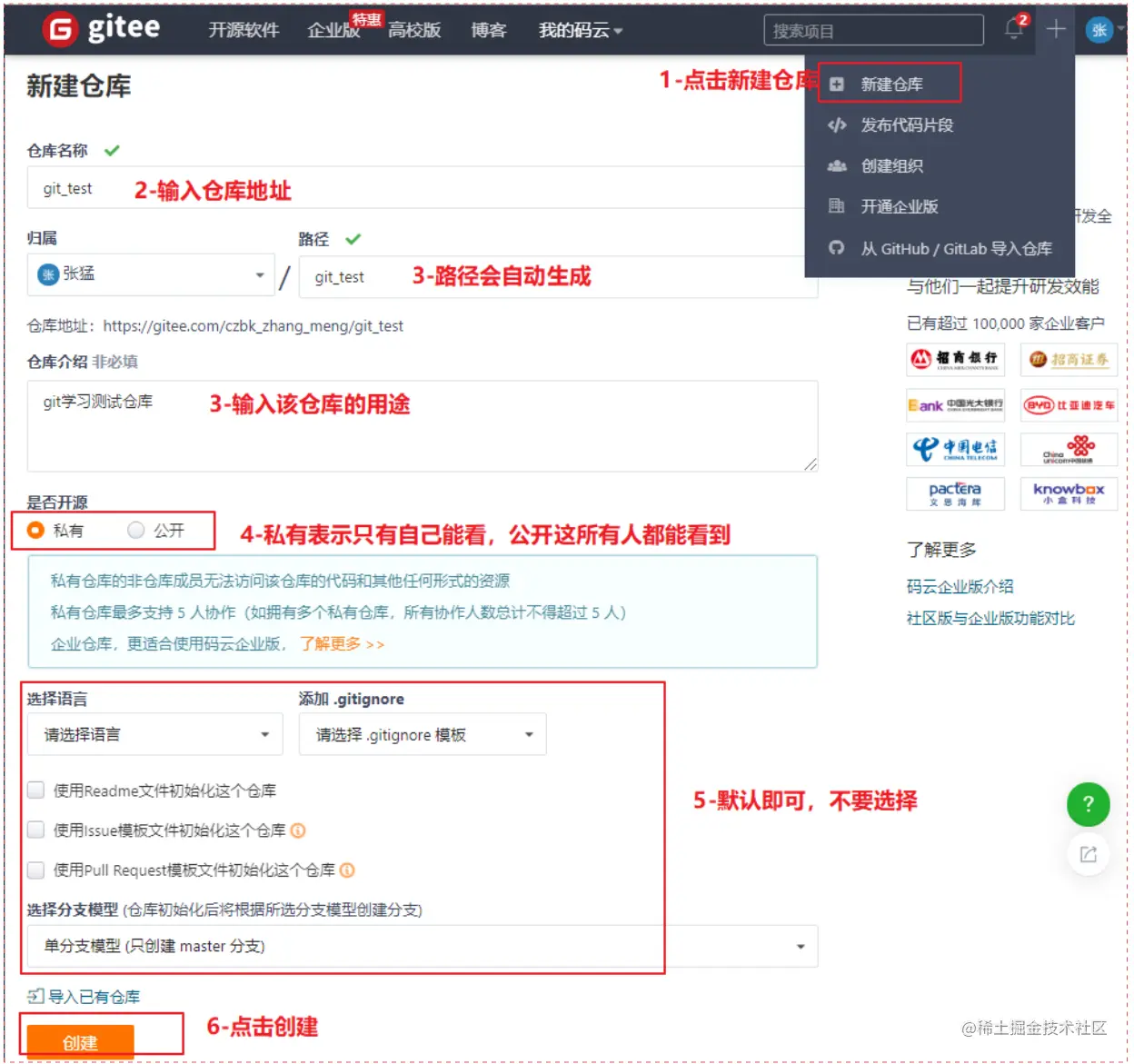Click the 招商银行 logo
1134x1064 pixels.
pos(955,359)
